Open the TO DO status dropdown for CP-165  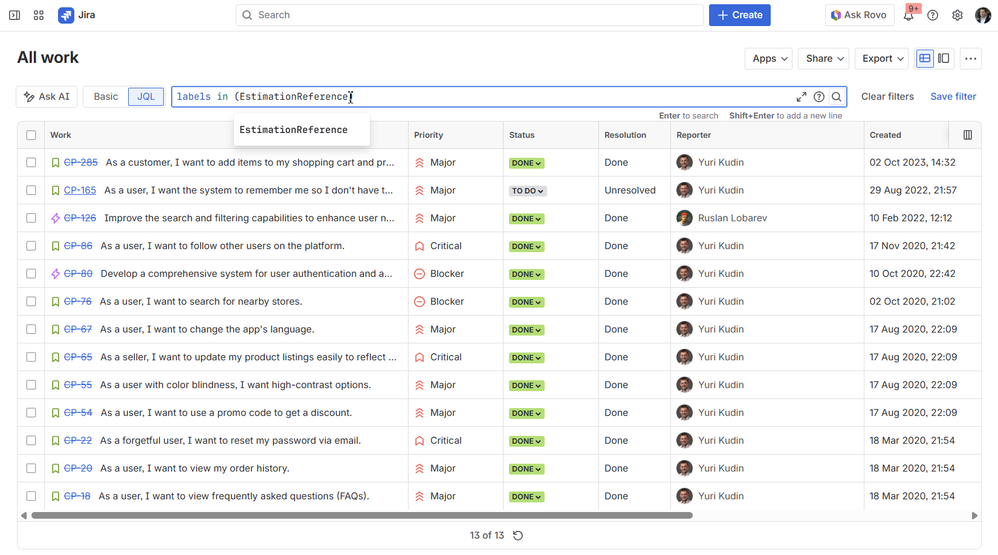pos(527,190)
